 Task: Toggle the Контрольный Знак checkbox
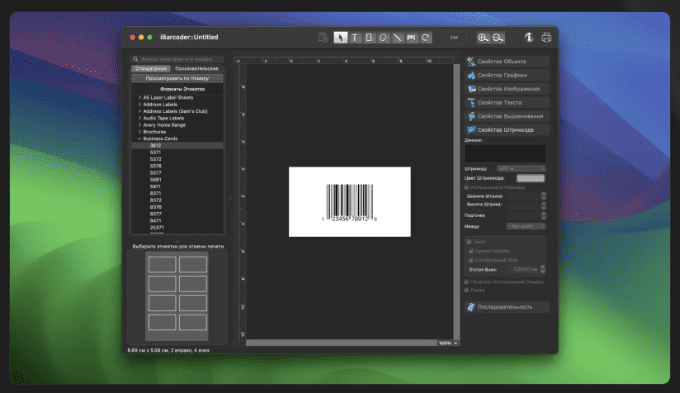pyautogui.click(x=471, y=260)
